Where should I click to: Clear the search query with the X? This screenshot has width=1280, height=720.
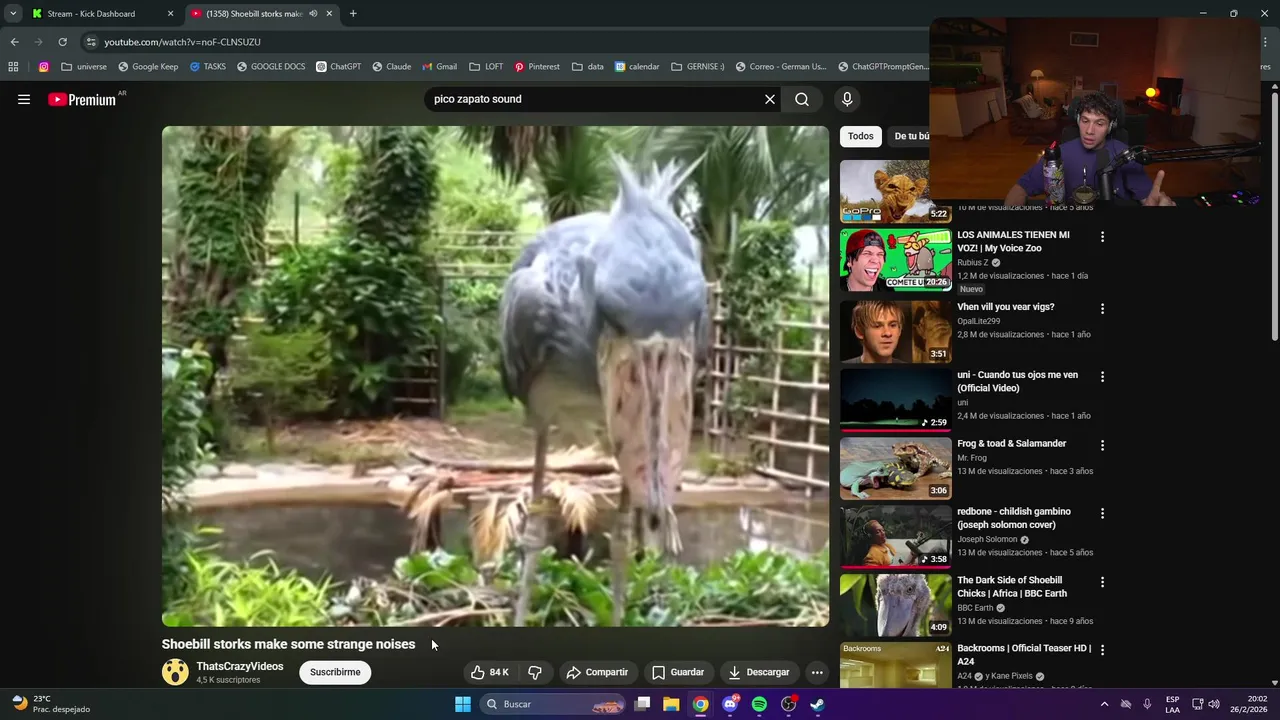[770, 99]
